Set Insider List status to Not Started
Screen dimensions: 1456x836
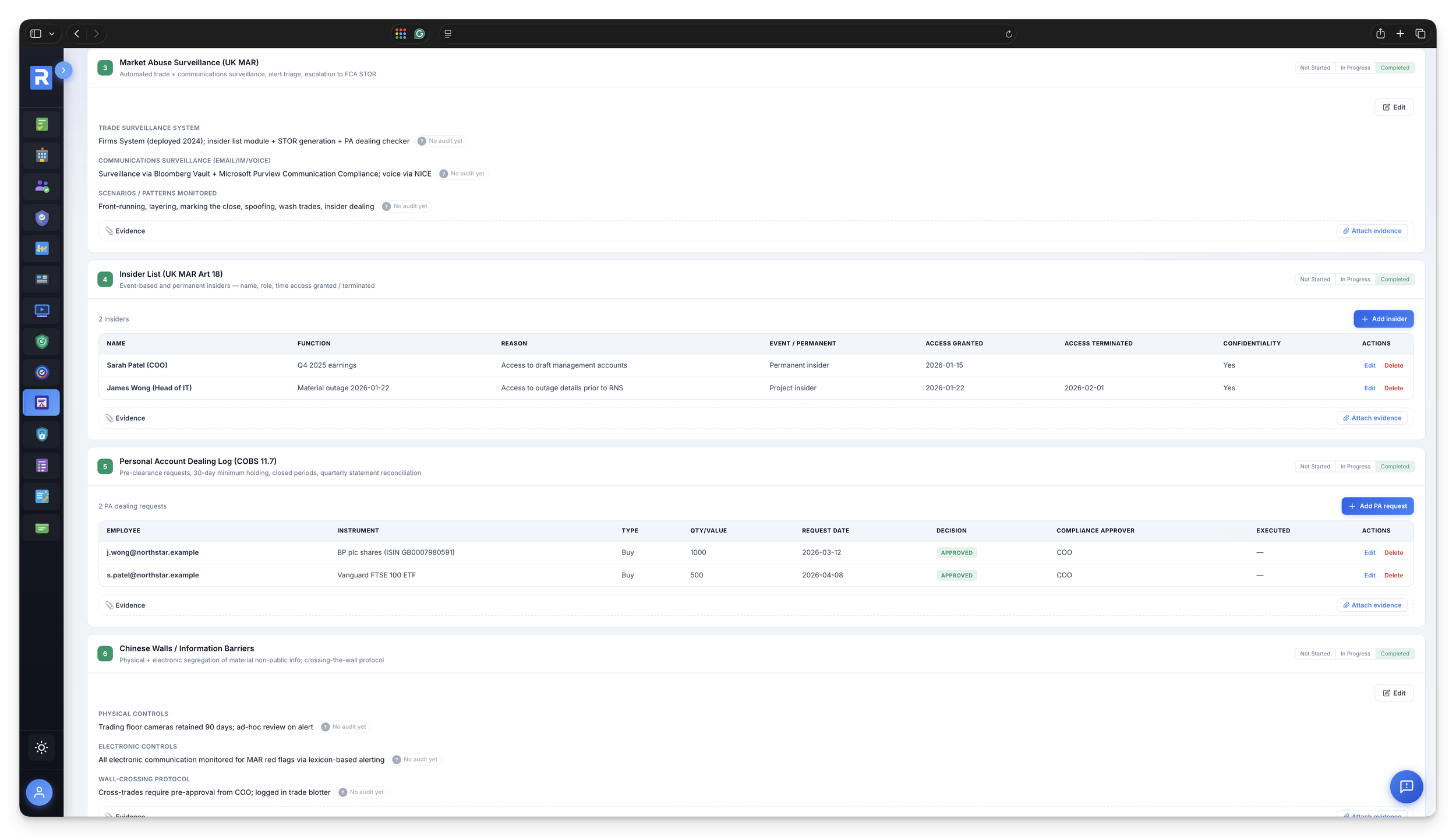pos(1315,279)
